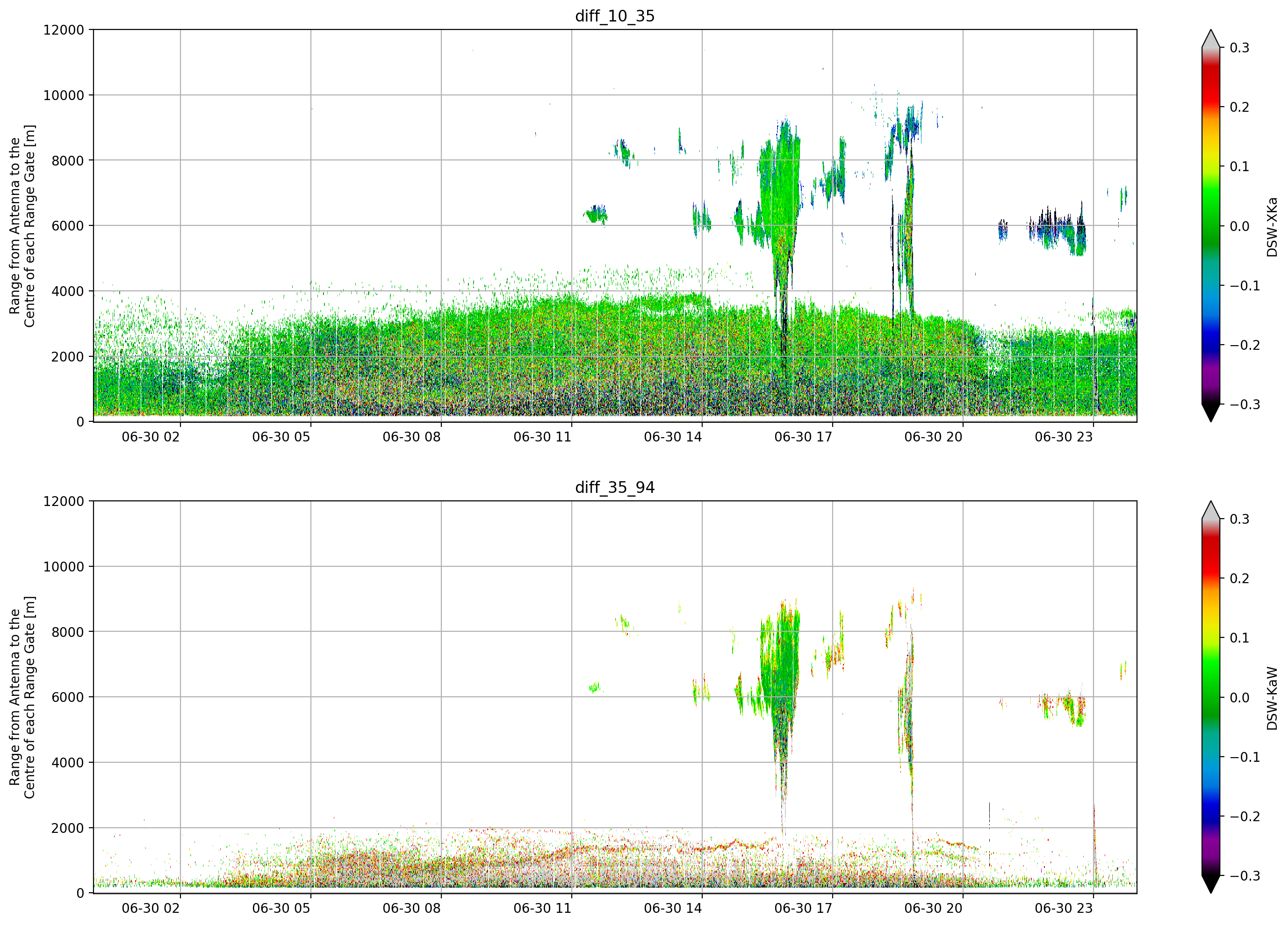Image resolution: width=1288 pixels, height=925 pixels.
Task: Click the −0.1 tick on DSW-XKa colorbar
Action: (1245, 286)
